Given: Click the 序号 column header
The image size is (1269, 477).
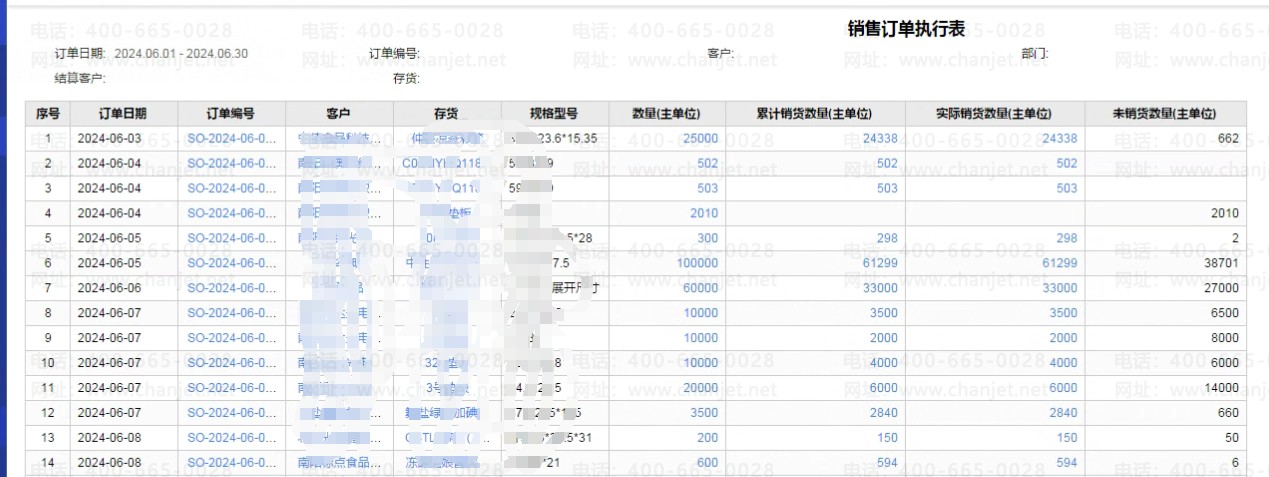Looking at the screenshot, I should tap(48, 113).
